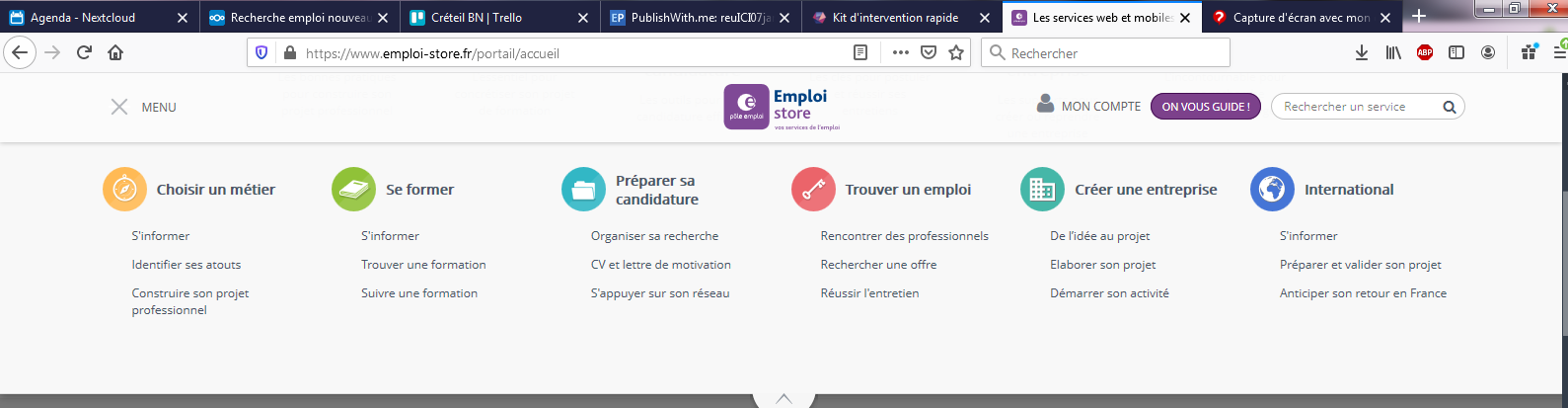The height and width of the screenshot is (408, 1568).
Task: Click the International globe icon
Action: point(1272,190)
